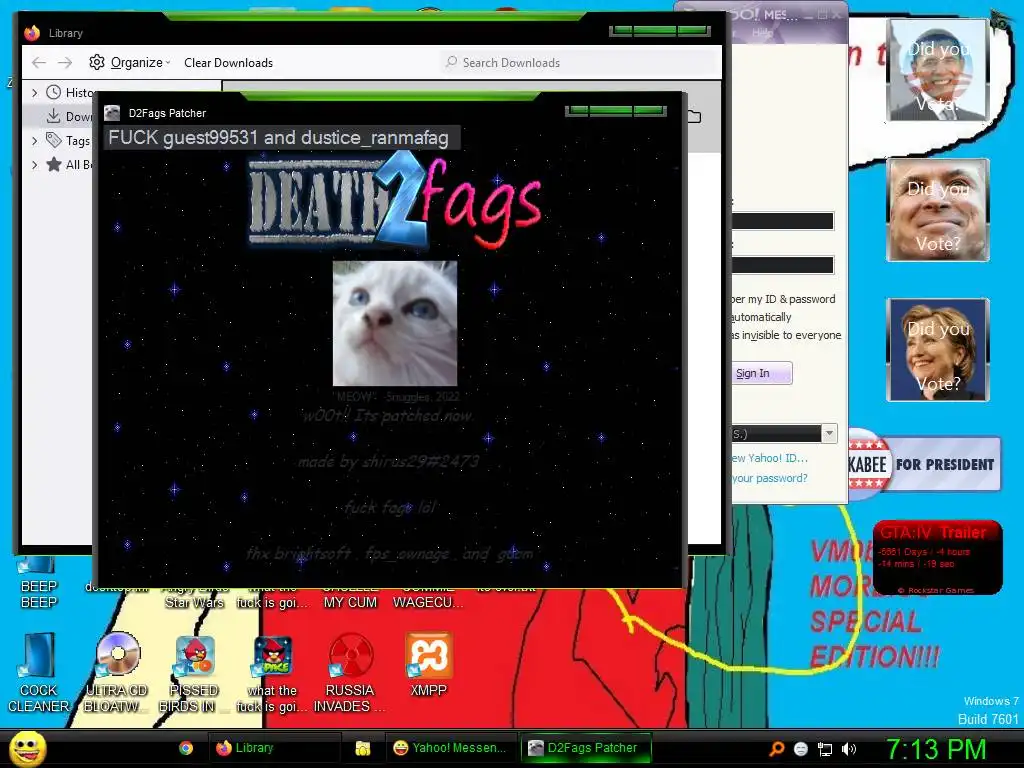The height and width of the screenshot is (768, 1024).
Task: Select the PISSED BIRDS Angry Birds Rio shortcut
Action: coord(194,673)
